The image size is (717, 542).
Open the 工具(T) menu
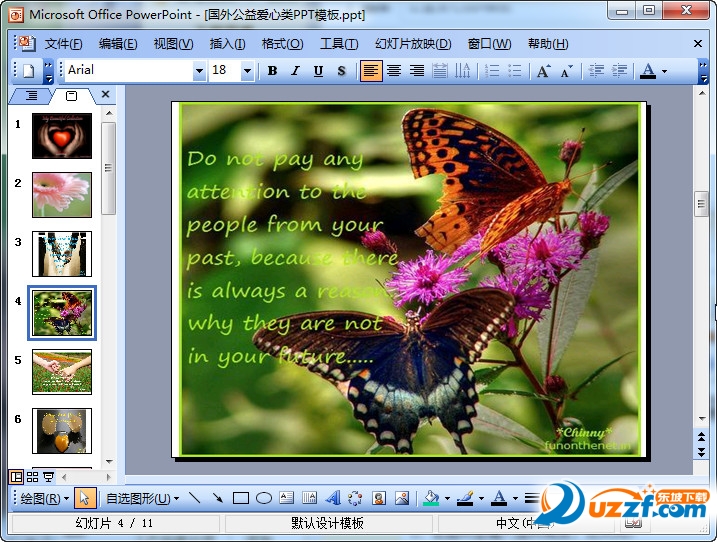click(339, 44)
